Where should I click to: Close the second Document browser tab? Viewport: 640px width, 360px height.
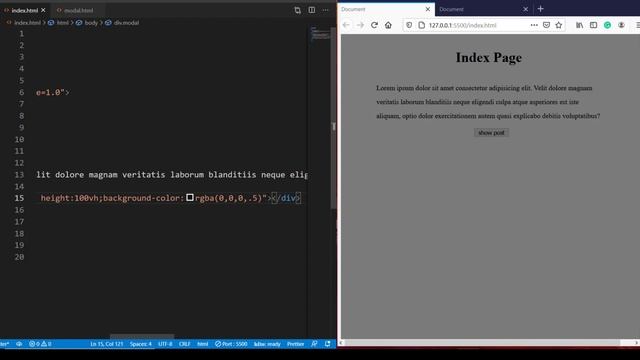(x=525, y=9)
